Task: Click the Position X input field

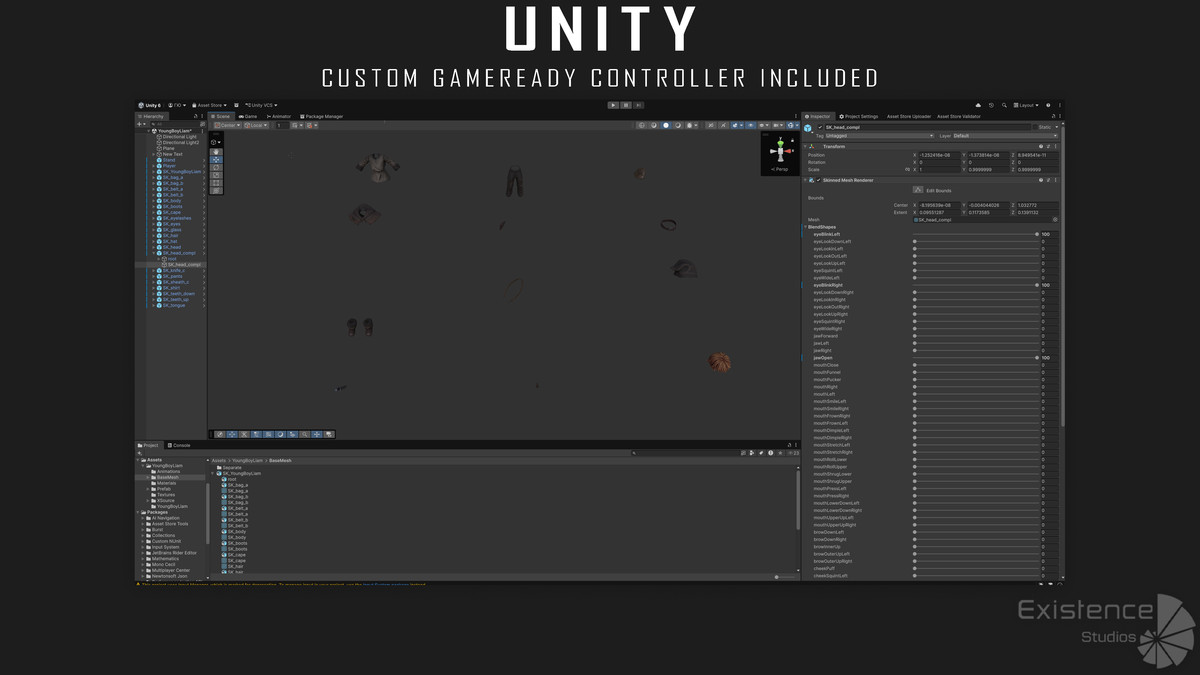Action: (x=939, y=155)
